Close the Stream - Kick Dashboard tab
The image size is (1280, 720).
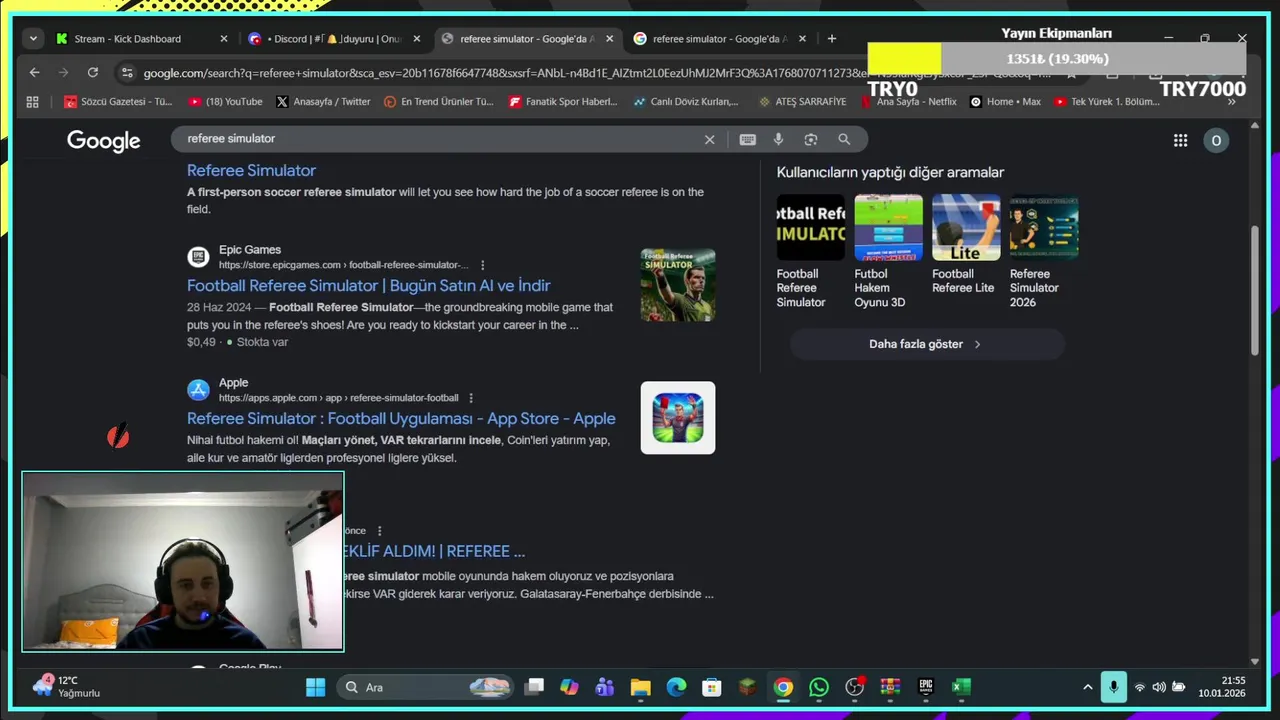point(224,39)
